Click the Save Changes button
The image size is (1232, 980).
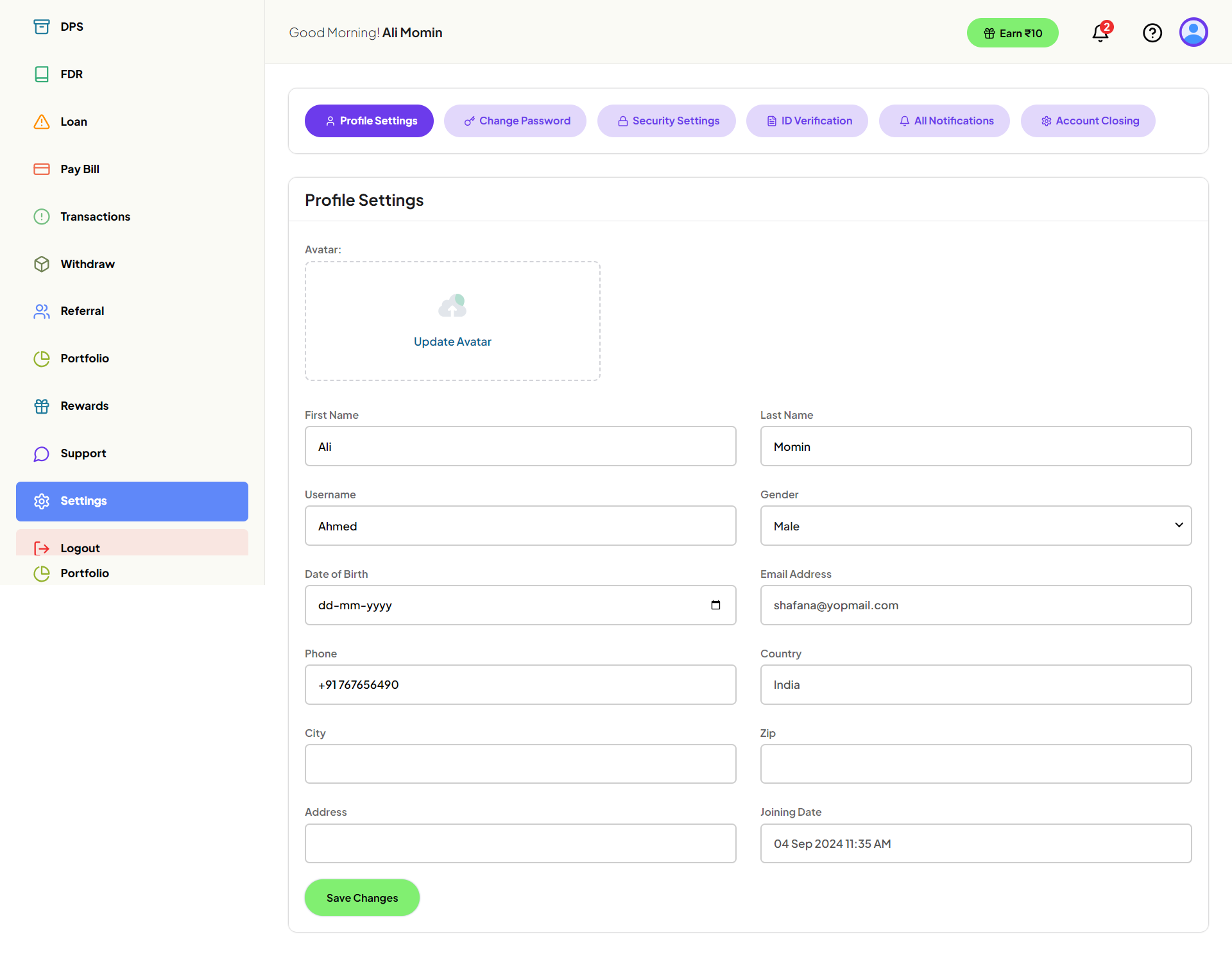[361, 897]
